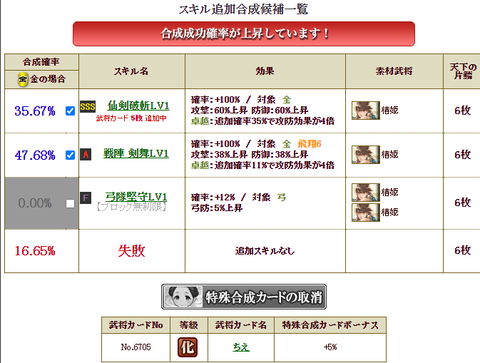Click 攻撃:60%上昇 防御:60%上昇 effect text
This screenshot has height=363, width=480.
click(249, 110)
